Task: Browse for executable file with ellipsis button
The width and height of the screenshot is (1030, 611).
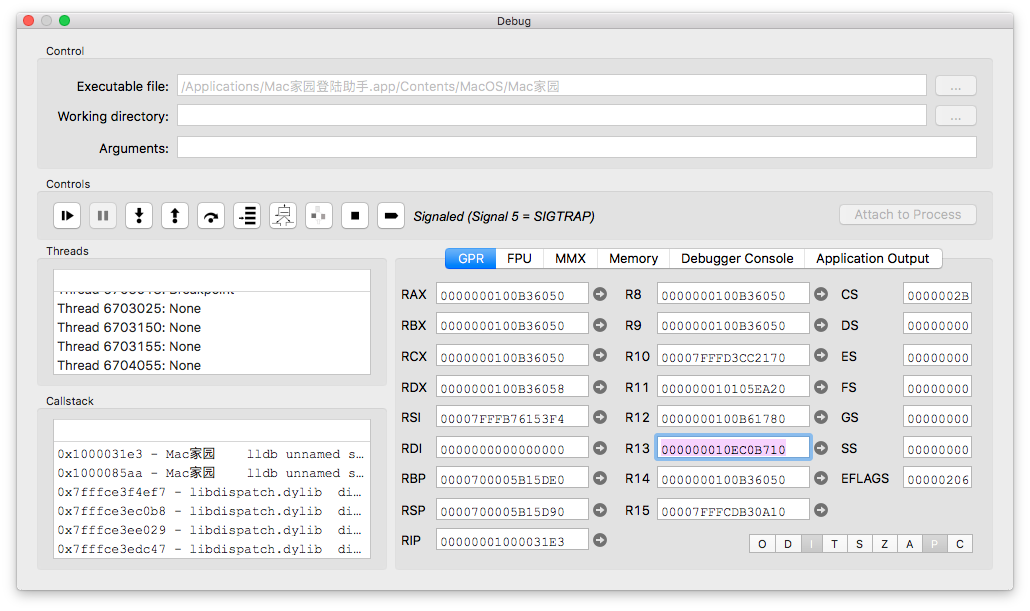Action: (x=955, y=86)
